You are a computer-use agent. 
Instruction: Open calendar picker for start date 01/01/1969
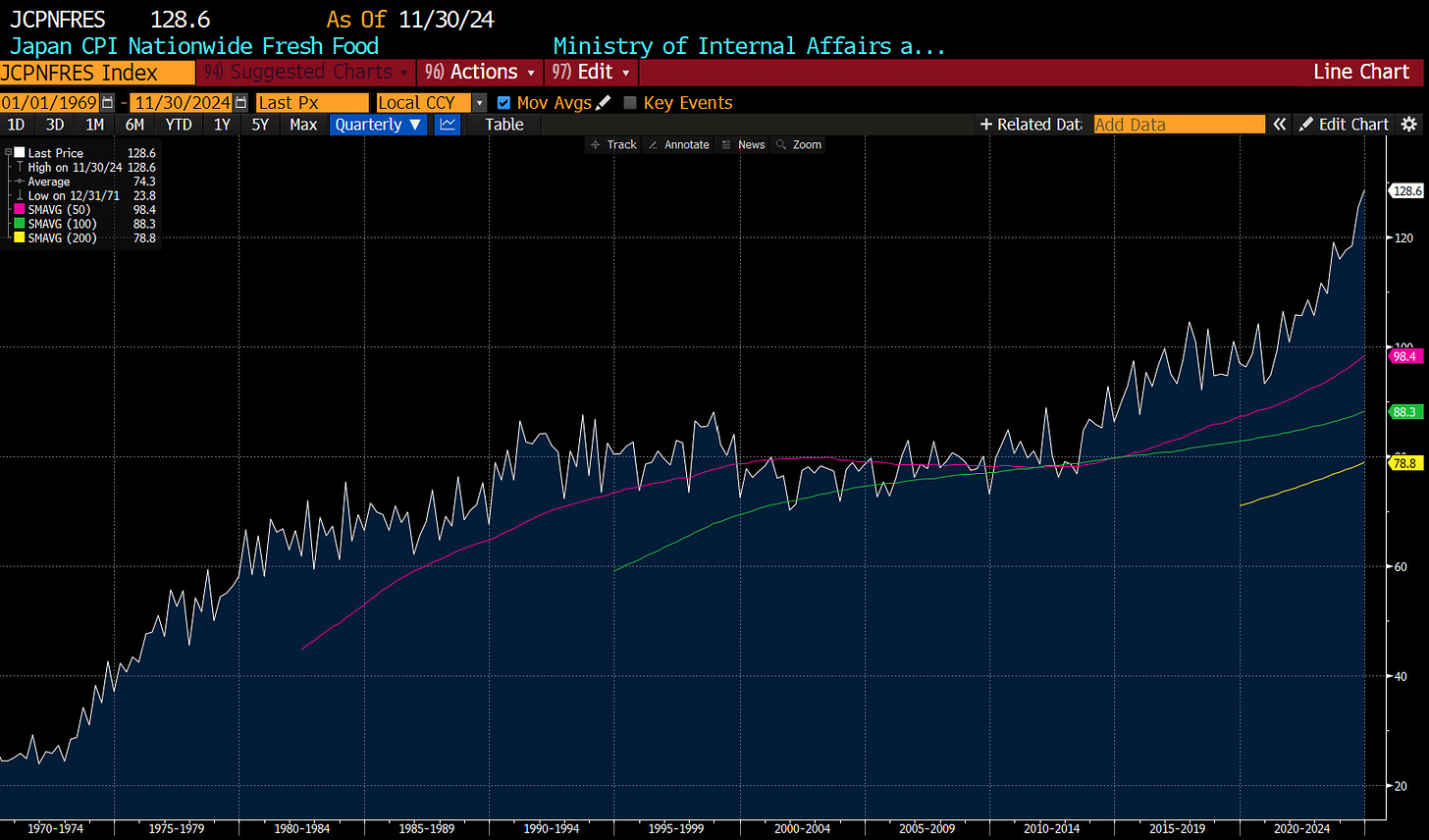tap(107, 103)
